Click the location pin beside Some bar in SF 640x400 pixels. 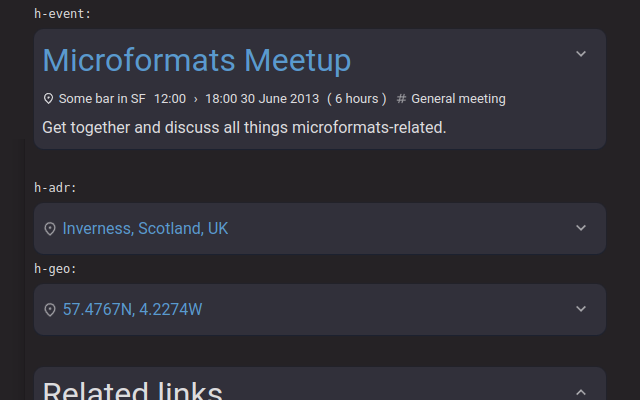pyautogui.click(x=48, y=99)
